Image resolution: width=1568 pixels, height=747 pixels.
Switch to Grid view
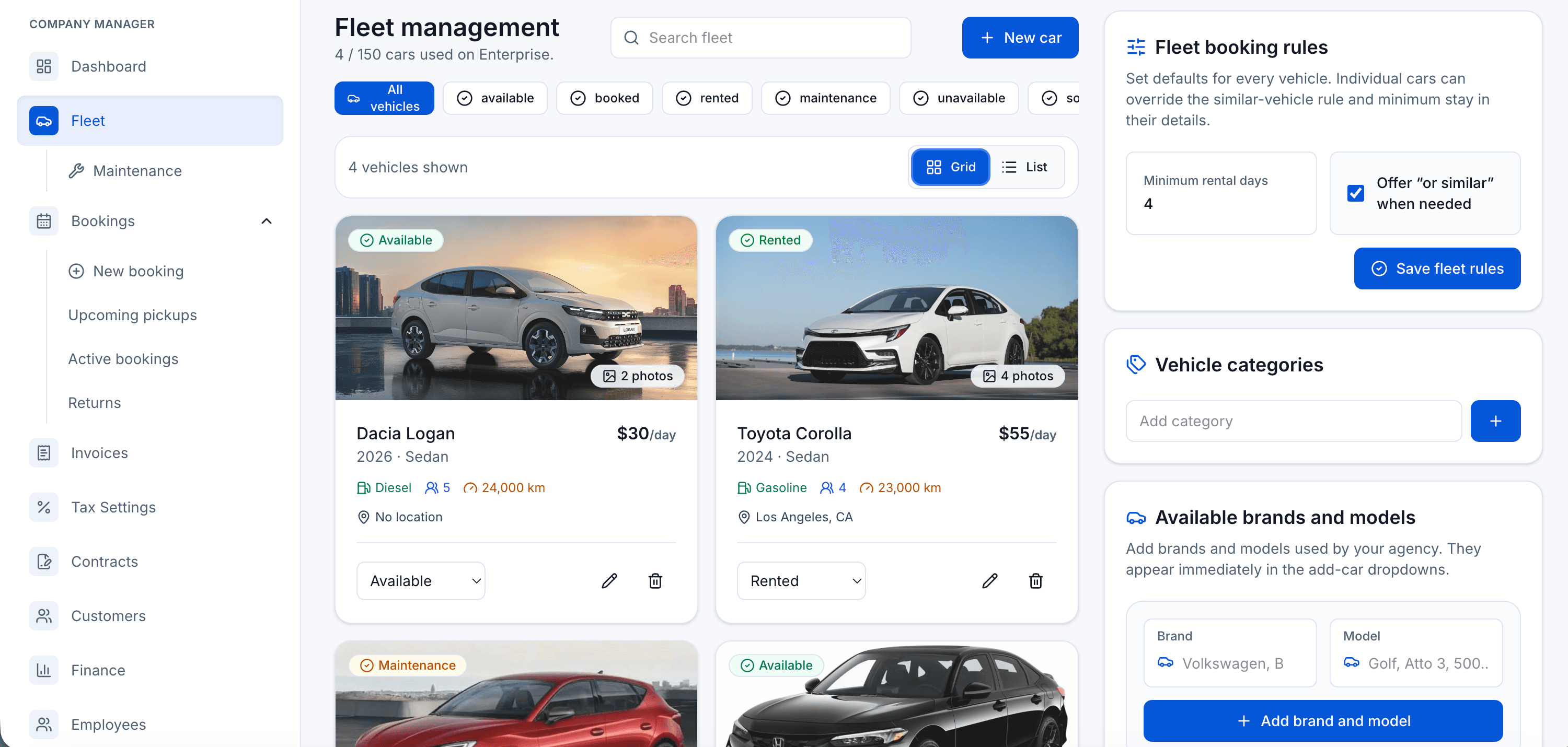pos(950,167)
